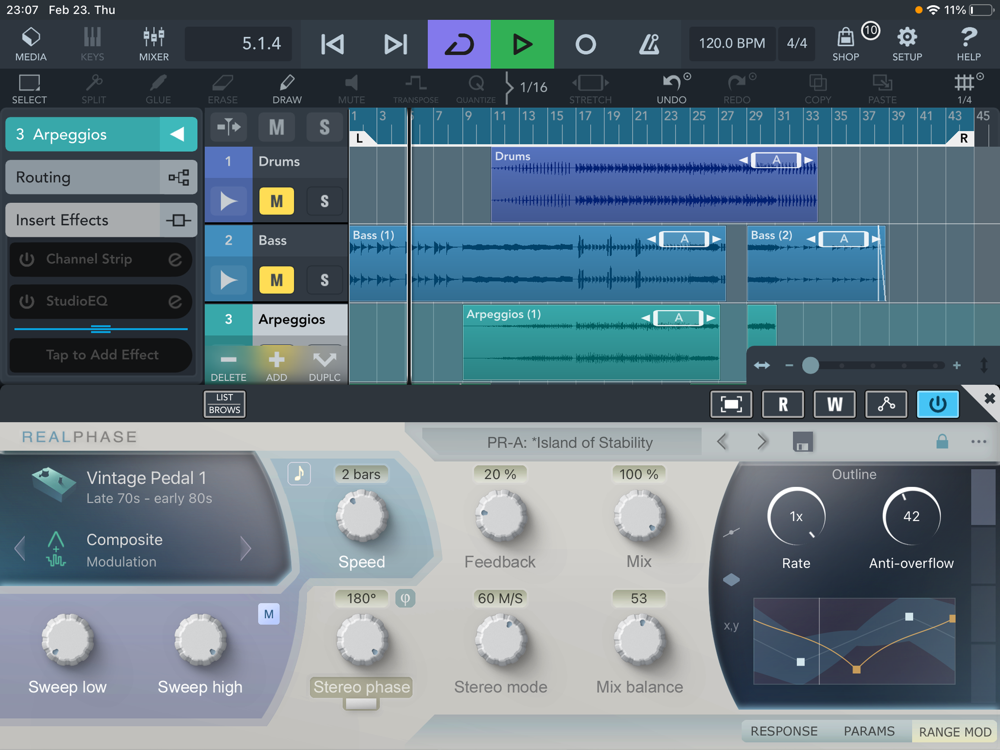The width and height of the screenshot is (1000, 750).
Task: Start playback with green play button
Action: coord(522,44)
